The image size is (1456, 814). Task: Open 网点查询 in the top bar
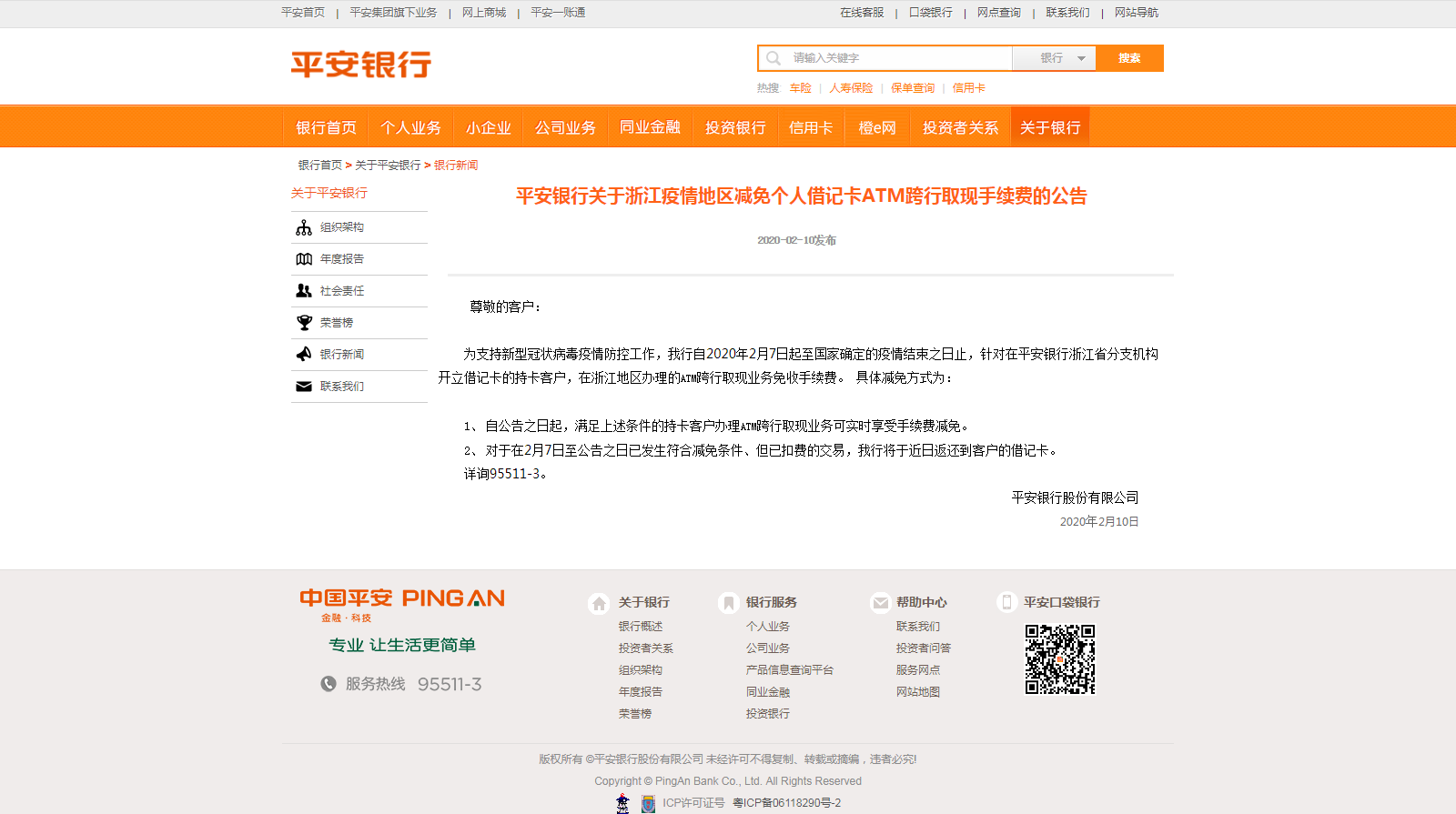(x=999, y=13)
